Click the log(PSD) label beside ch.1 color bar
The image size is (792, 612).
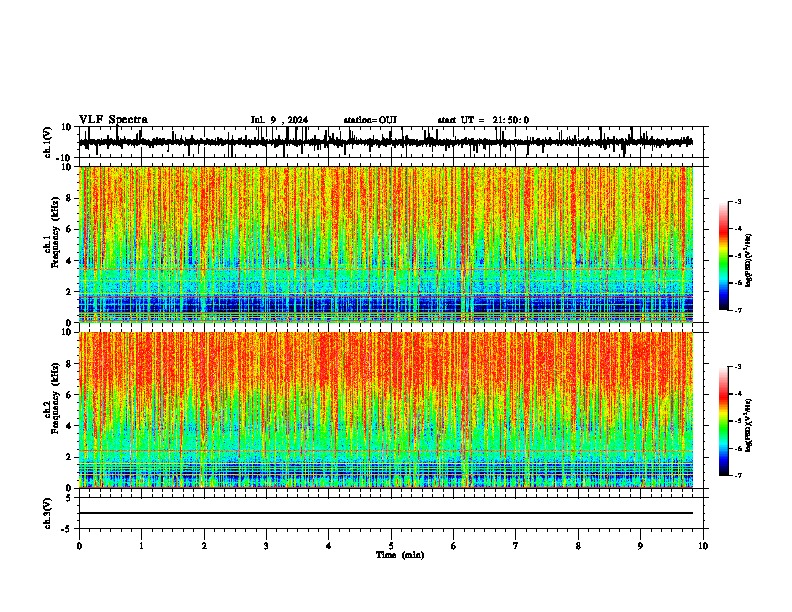749,260
